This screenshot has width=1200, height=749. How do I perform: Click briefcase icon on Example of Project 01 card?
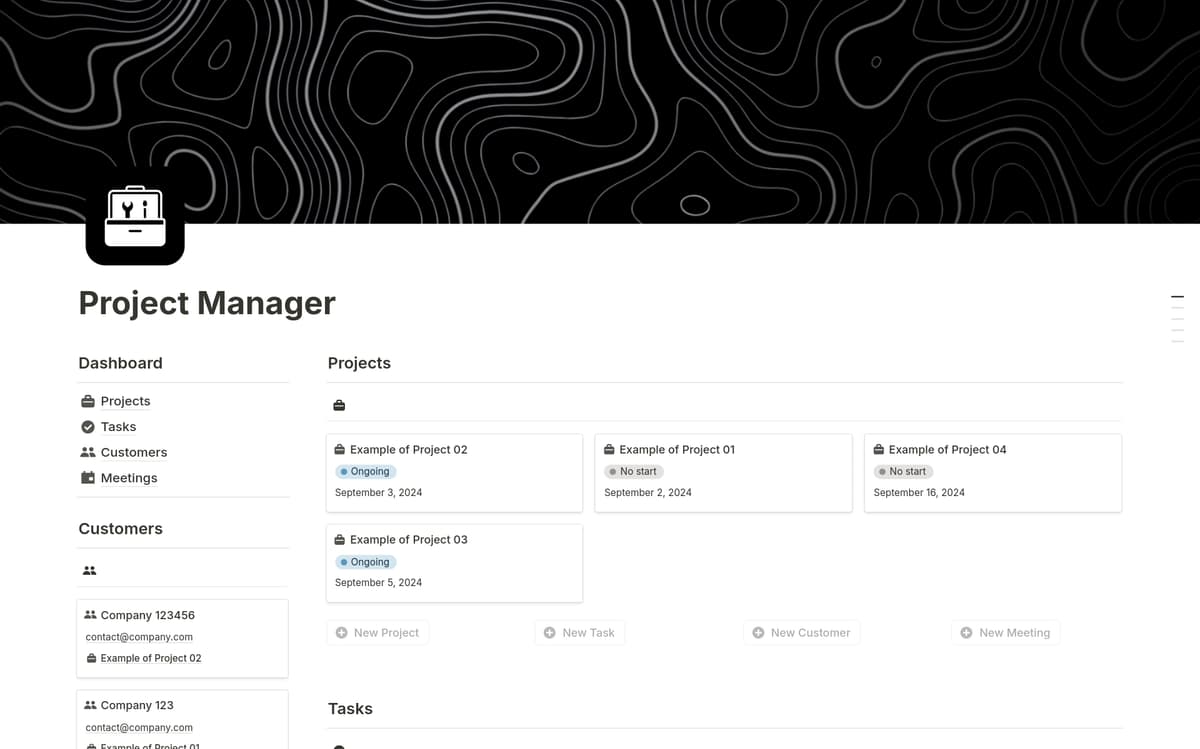tap(609, 450)
